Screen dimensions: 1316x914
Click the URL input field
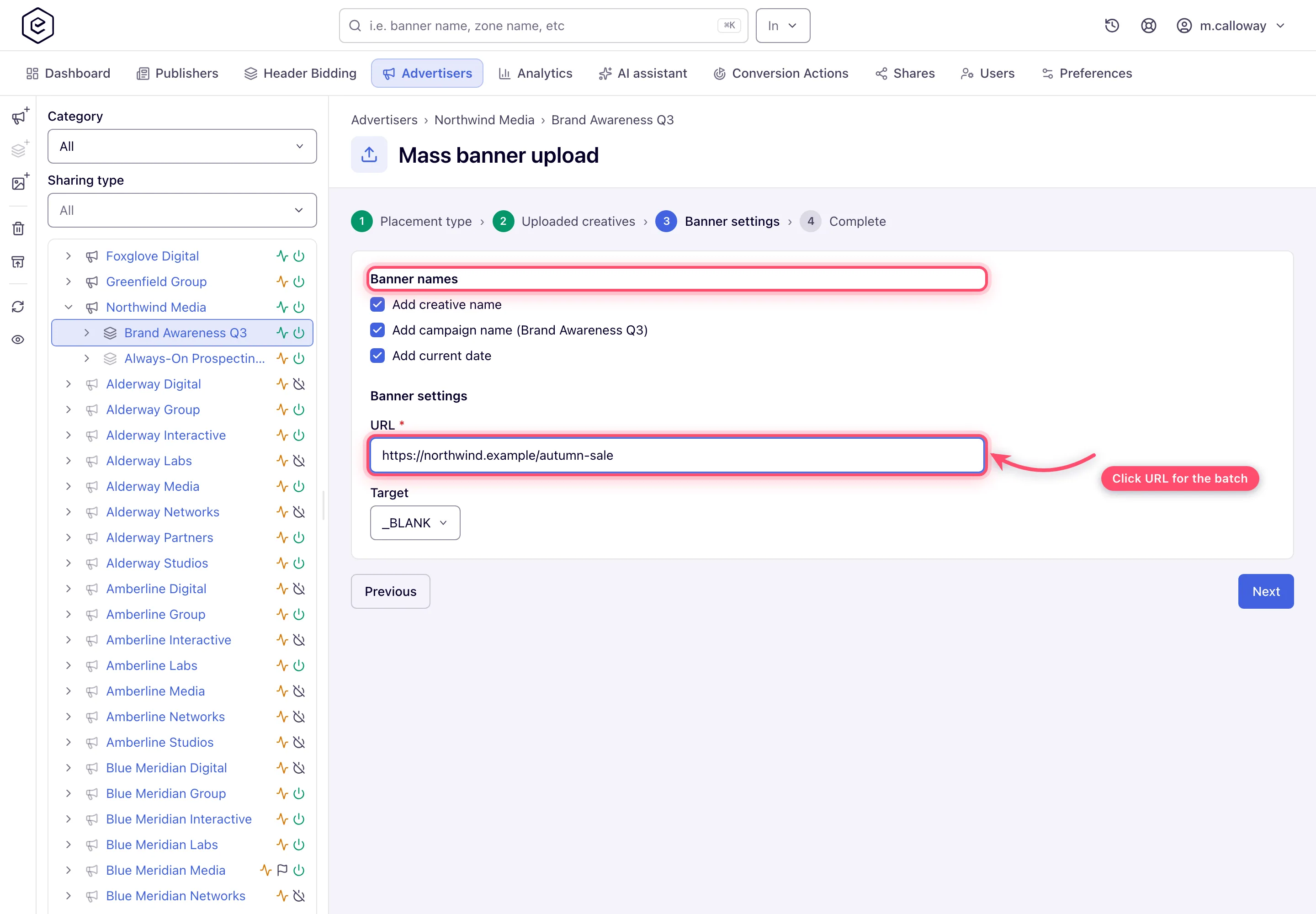click(677, 455)
